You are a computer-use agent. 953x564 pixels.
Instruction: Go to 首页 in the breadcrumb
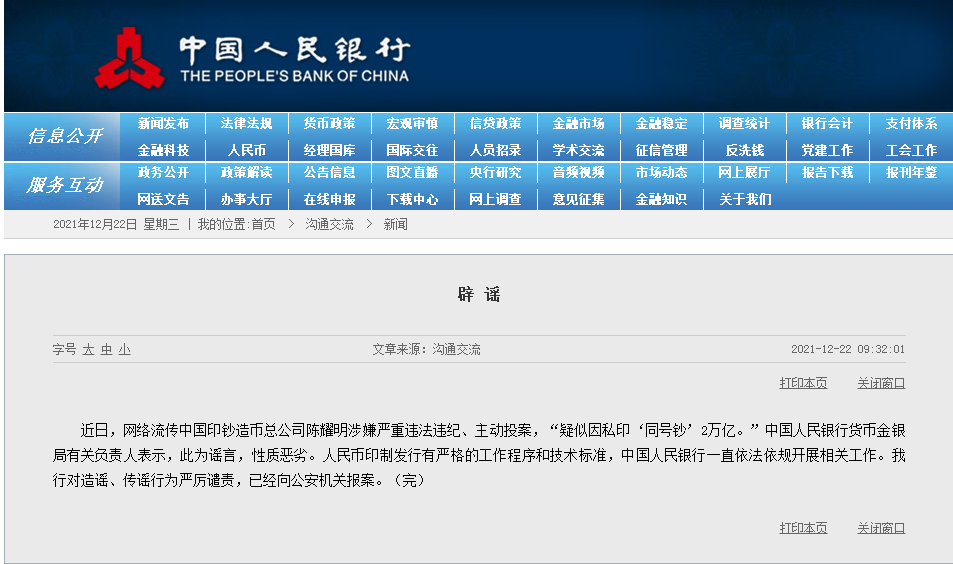[263, 224]
